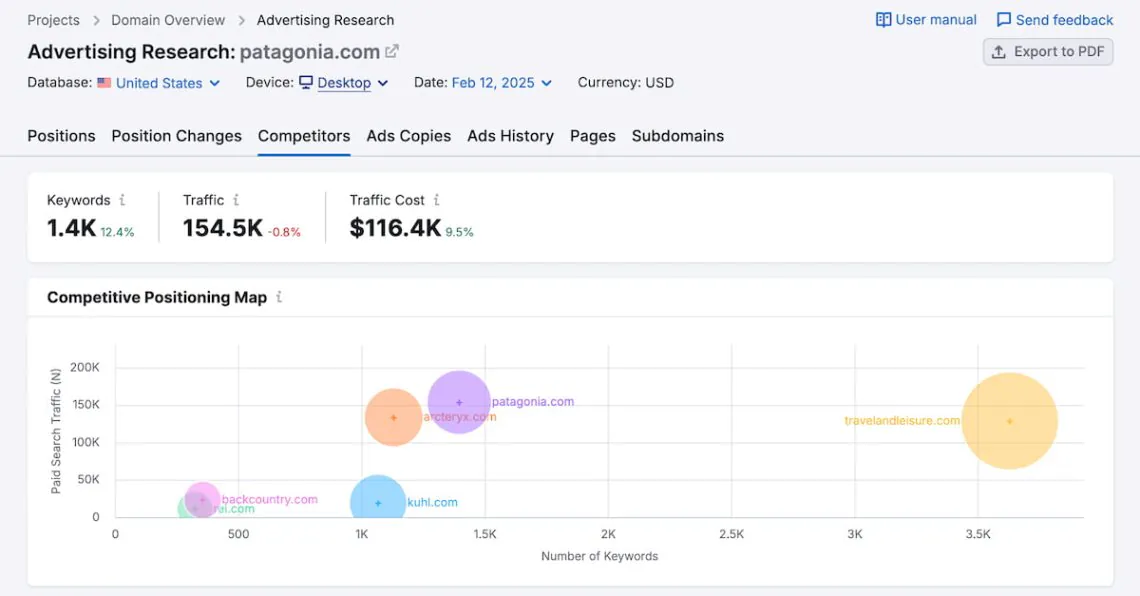Click the Currency: USD text
Image resolution: width=1140 pixels, height=596 pixels.
[626, 83]
